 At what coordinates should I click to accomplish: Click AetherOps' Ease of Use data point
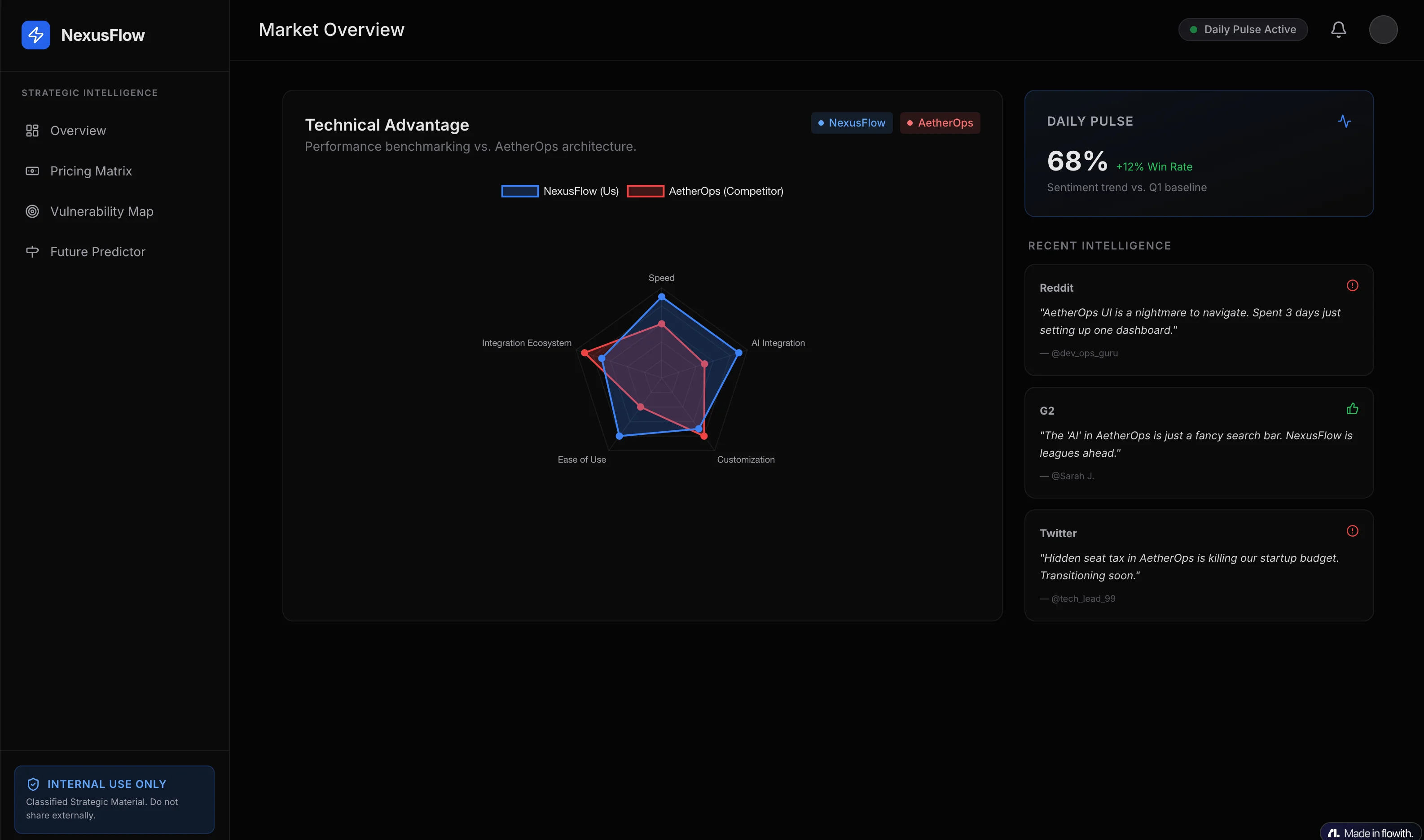click(x=640, y=407)
